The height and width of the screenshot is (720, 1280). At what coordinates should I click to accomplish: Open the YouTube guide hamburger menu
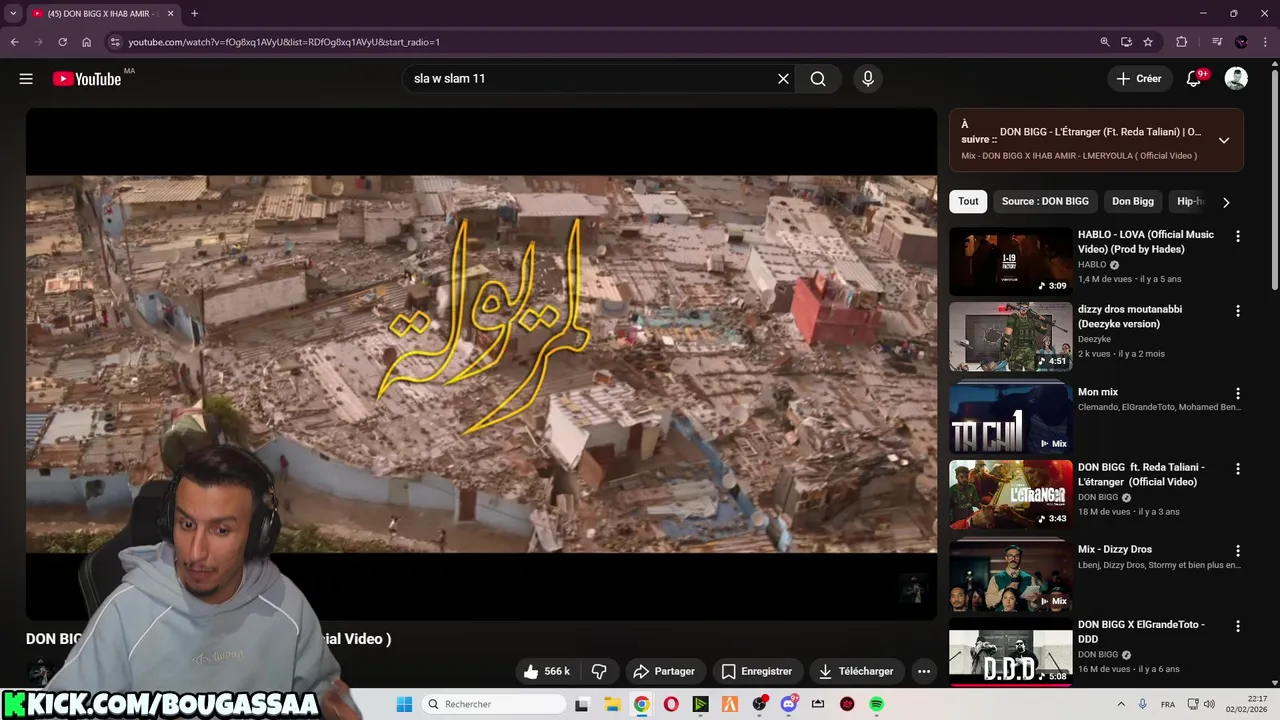tap(26, 79)
